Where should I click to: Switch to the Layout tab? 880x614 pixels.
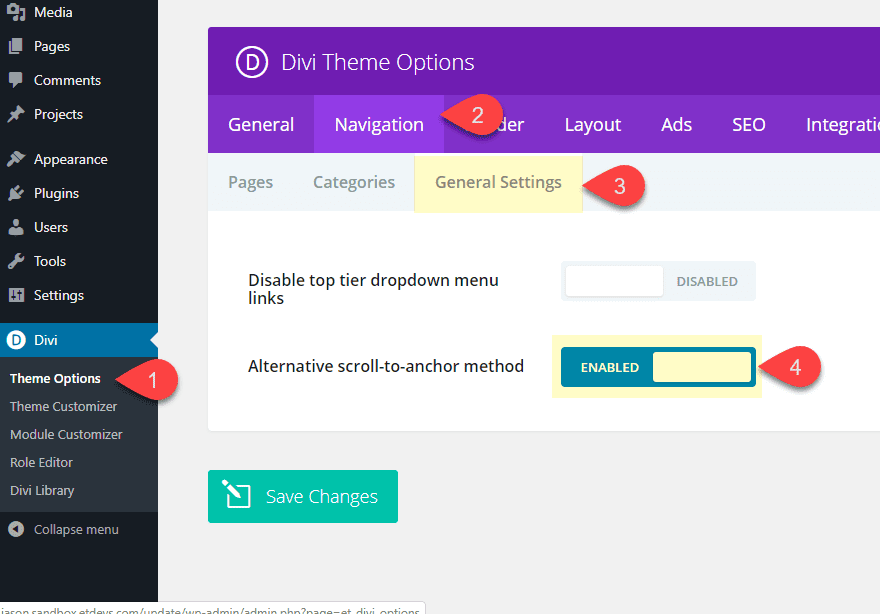[x=593, y=124]
